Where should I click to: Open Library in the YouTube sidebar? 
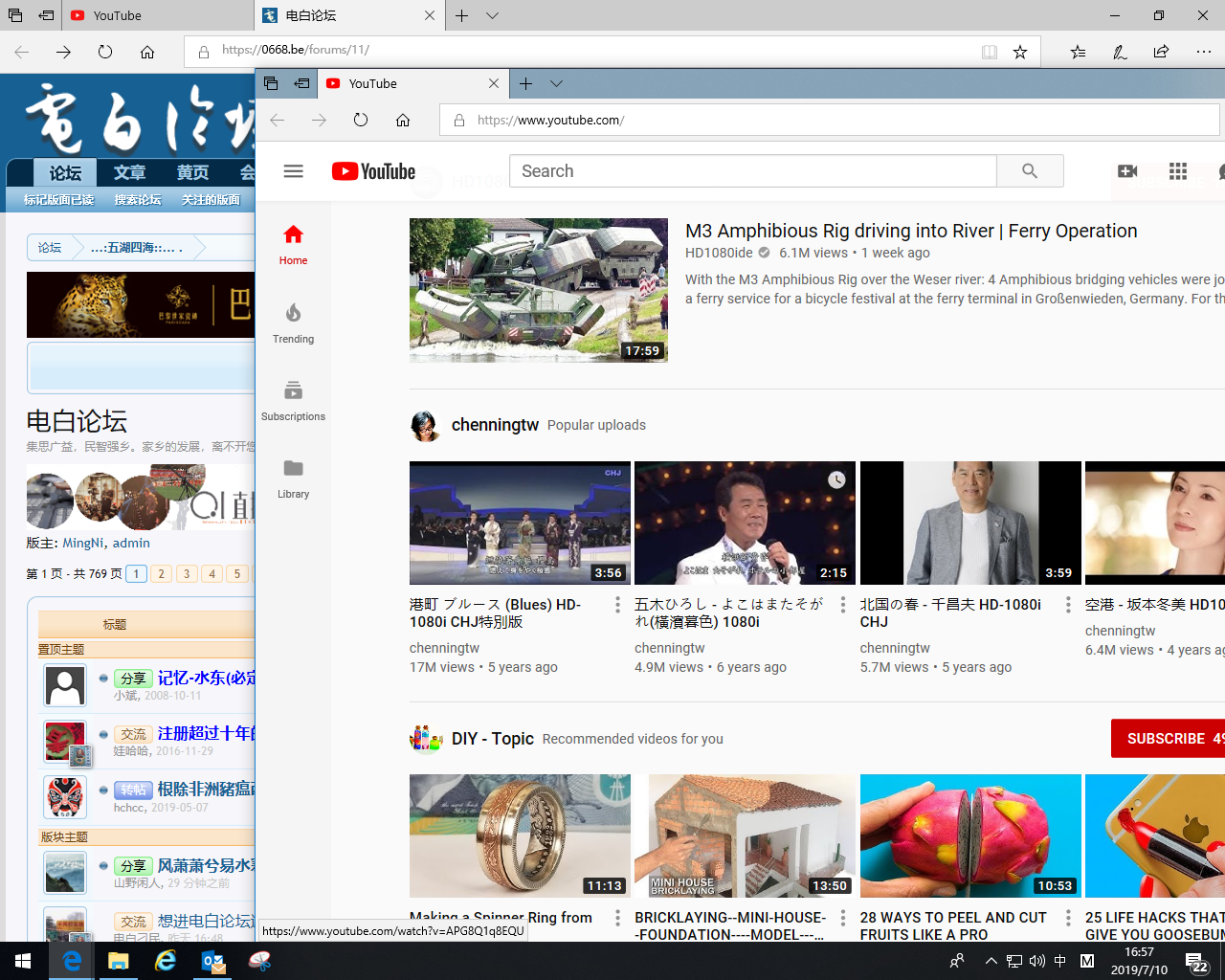pyautogui.click(x=293, y=478)
